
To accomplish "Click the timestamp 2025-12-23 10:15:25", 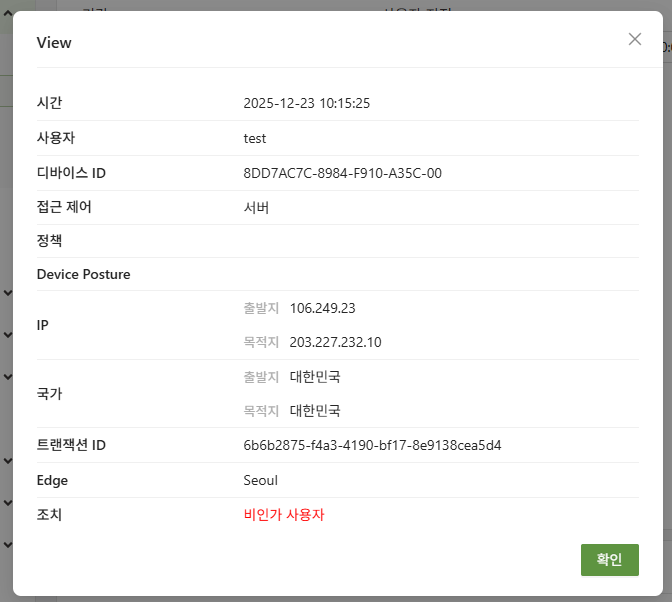I will click(307, 103).
